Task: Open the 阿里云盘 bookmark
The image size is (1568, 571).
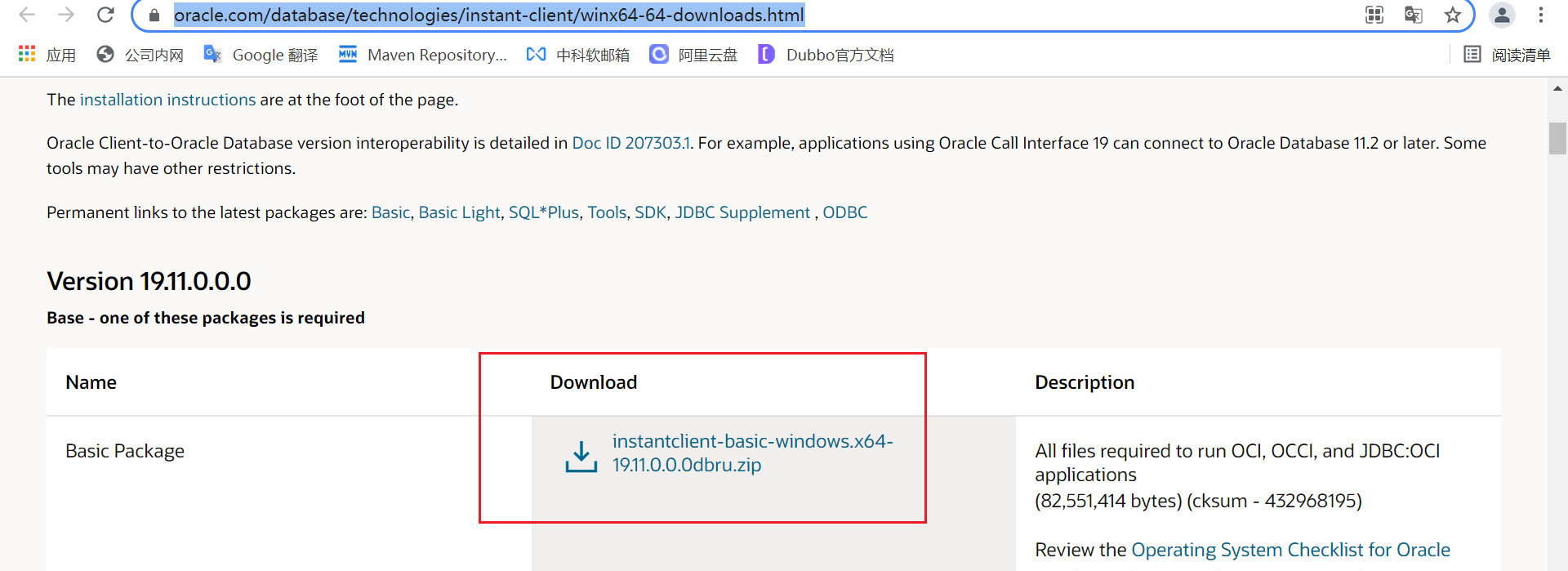Action: click(693, 55)
